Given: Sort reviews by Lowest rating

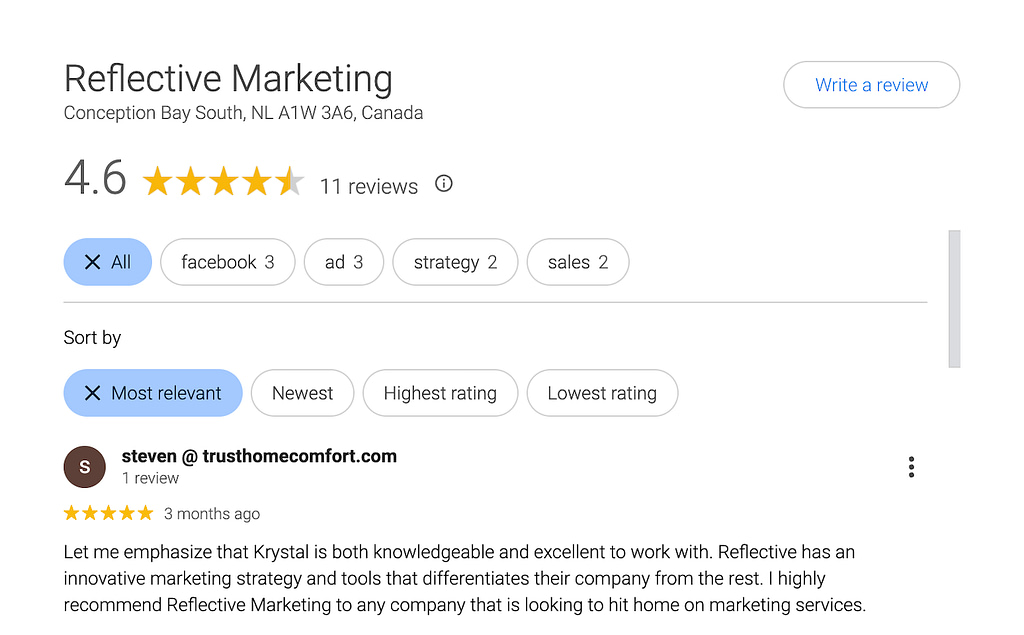Looking at the screenshot, I should pos(602,393).
